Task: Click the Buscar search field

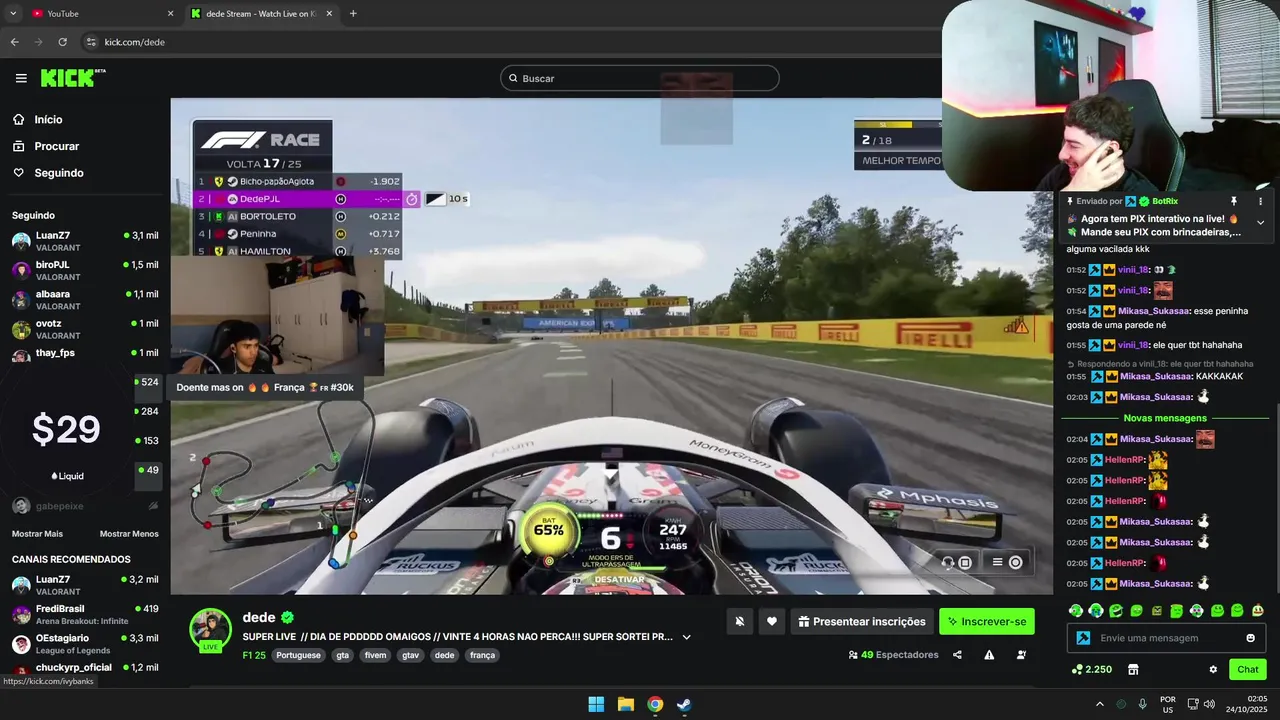Action: (640, 78)
